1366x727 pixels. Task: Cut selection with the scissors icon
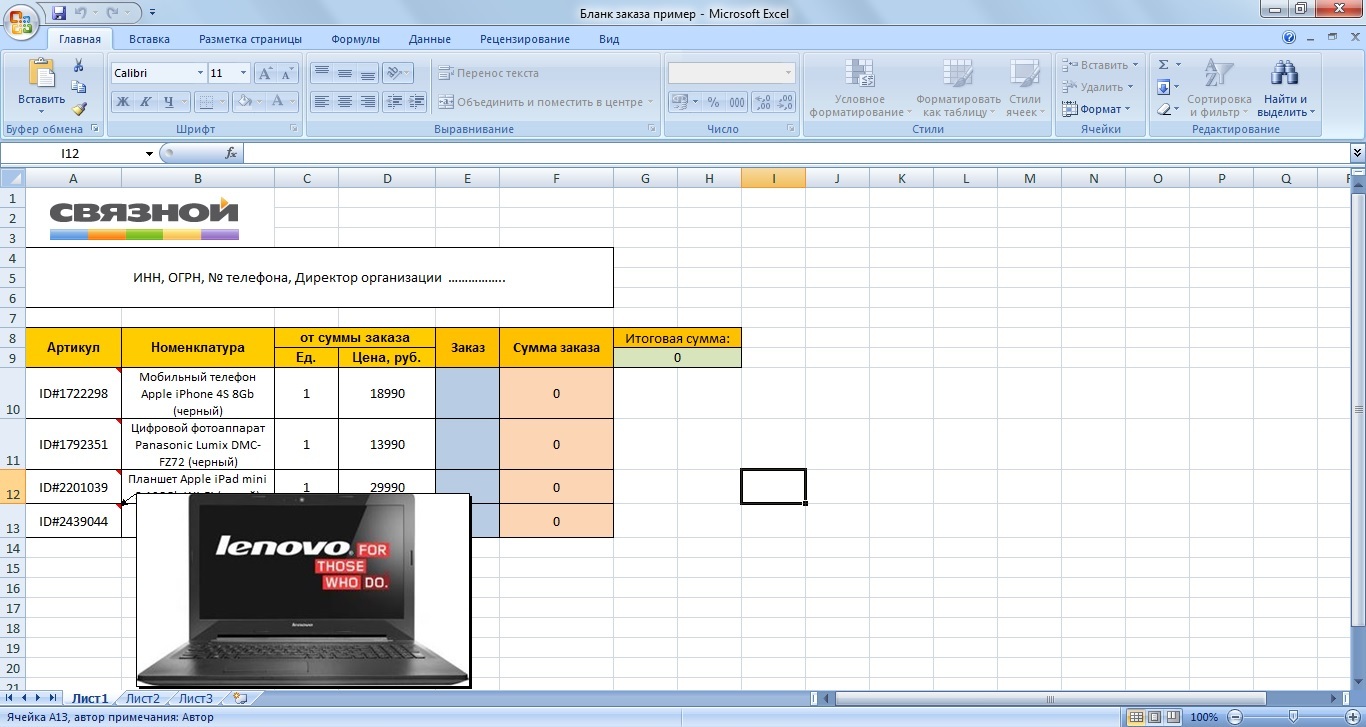coord(79,65)
